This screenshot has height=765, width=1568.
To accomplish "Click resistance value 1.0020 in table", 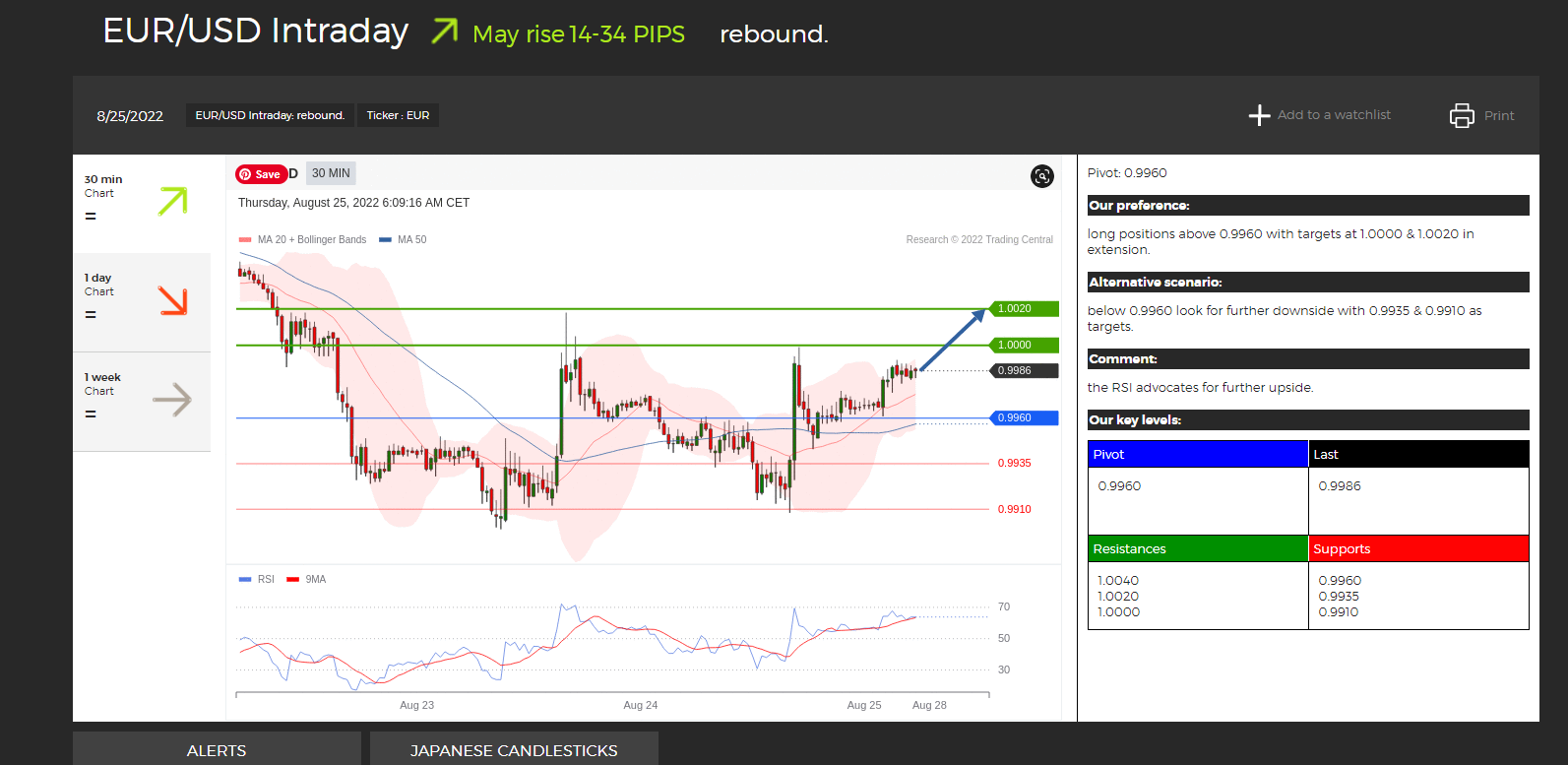I will [x=1118, y=597].
